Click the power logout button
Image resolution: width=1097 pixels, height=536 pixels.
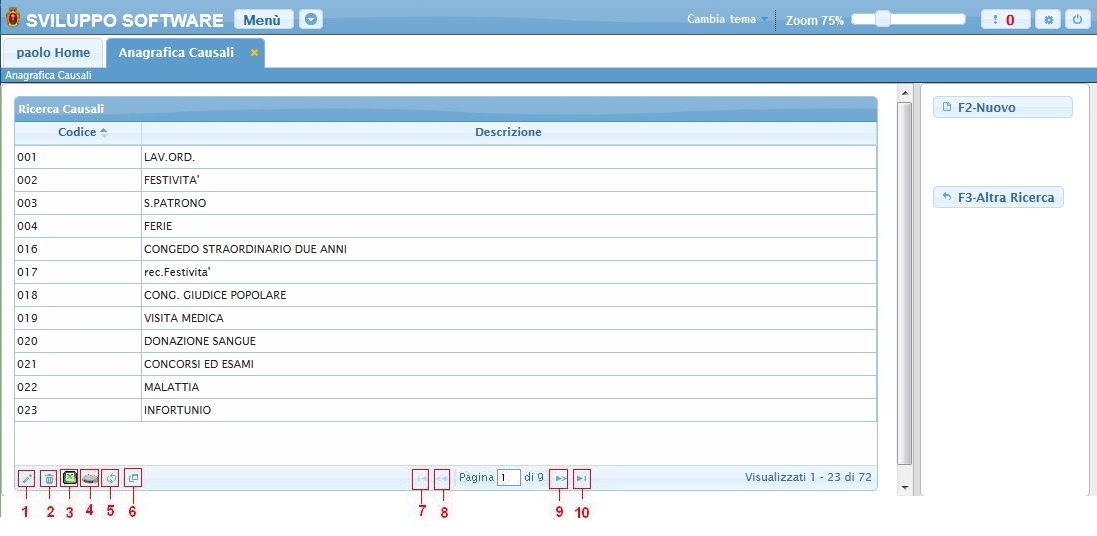[x=1077, y=19]
